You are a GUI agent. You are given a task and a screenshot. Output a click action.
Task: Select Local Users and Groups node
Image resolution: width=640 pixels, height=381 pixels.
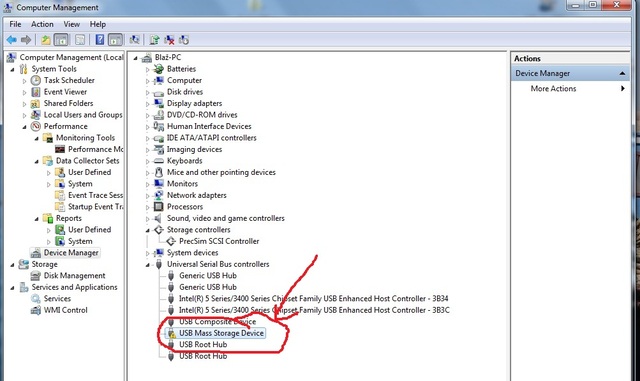83,115
